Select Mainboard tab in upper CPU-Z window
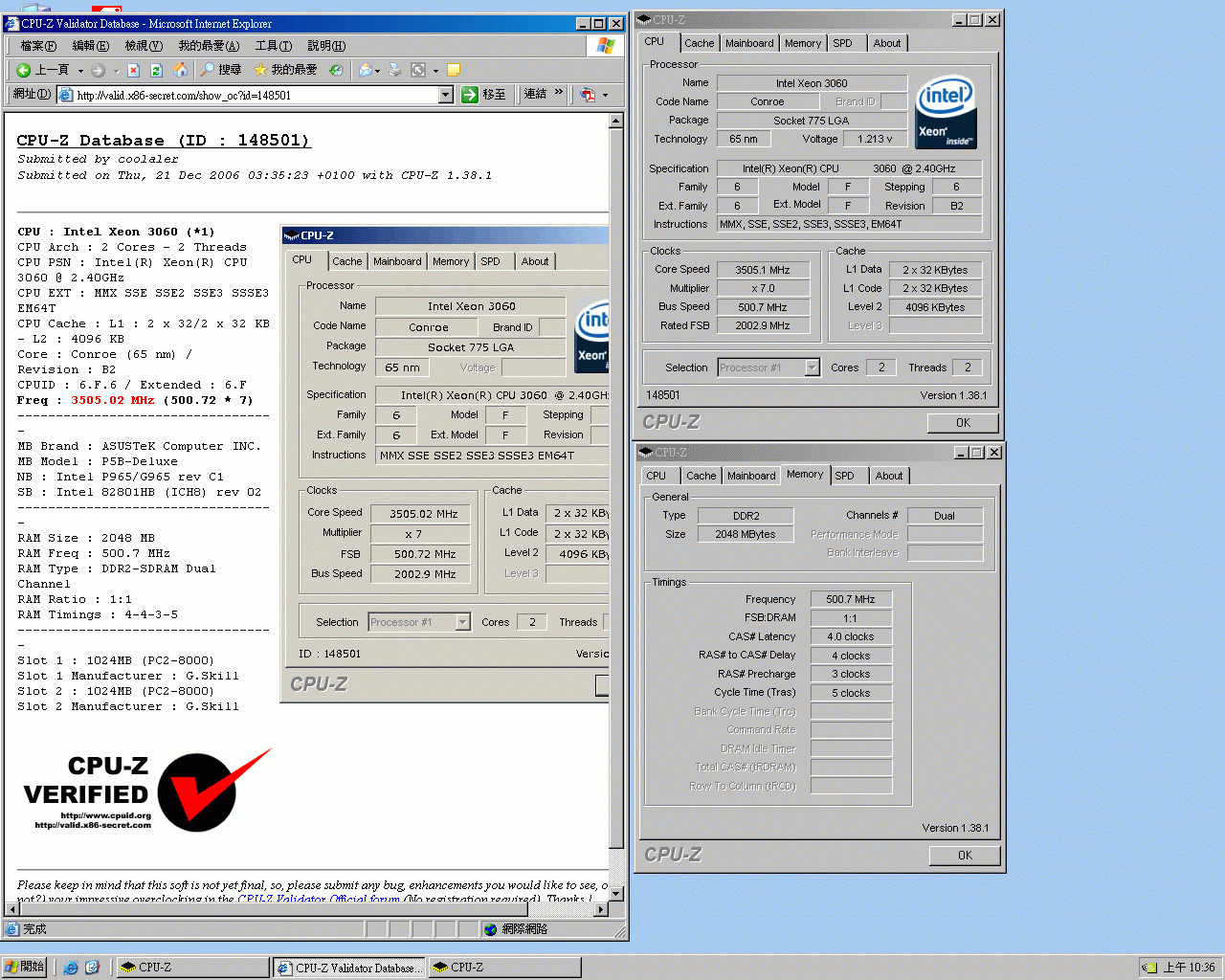 click(749, 43)
